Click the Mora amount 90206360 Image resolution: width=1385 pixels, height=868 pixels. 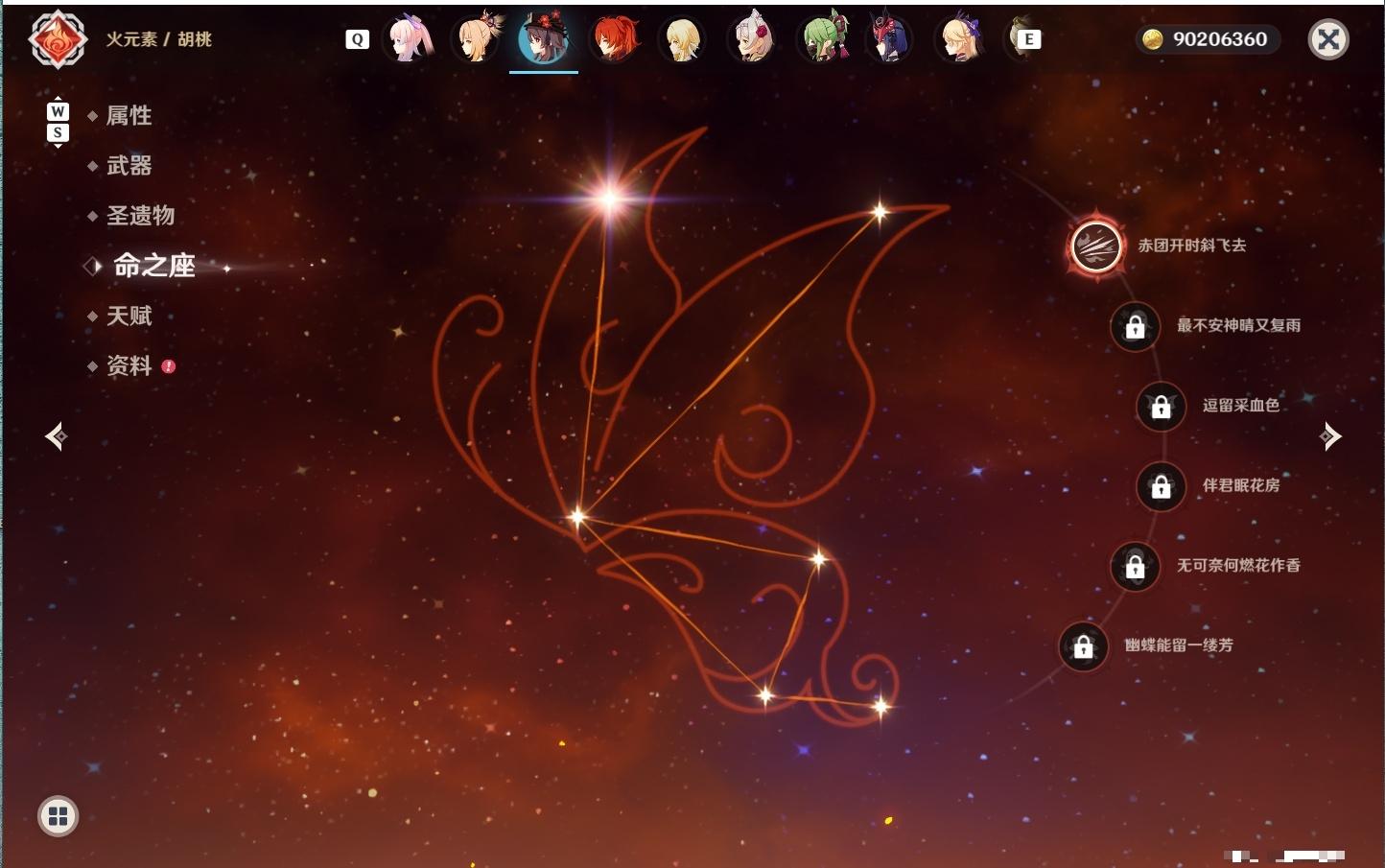[1220, 39]
